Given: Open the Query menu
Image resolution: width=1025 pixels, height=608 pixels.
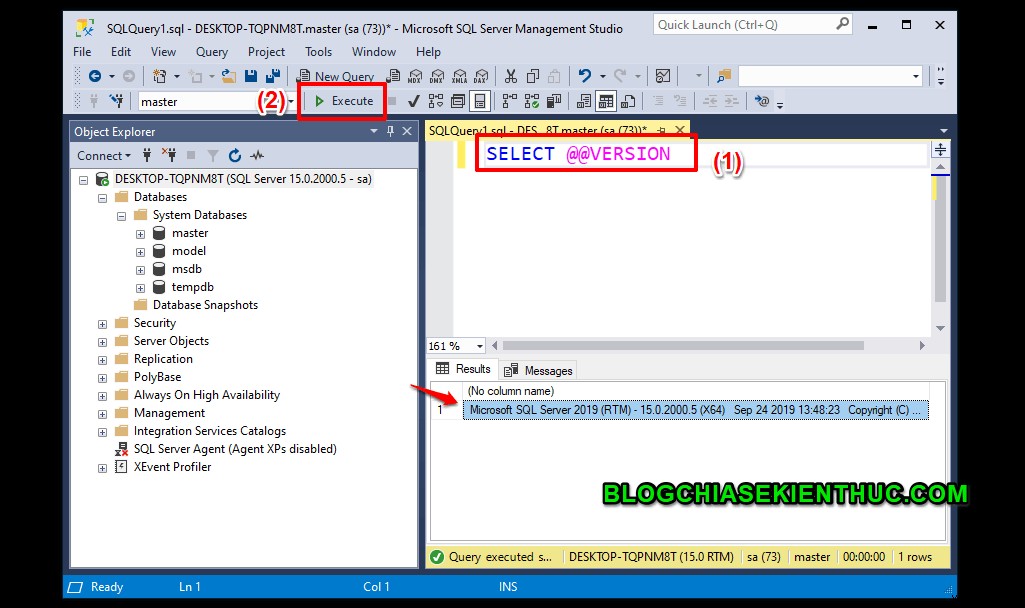Looking at the screenshot, I should (211, 51).
